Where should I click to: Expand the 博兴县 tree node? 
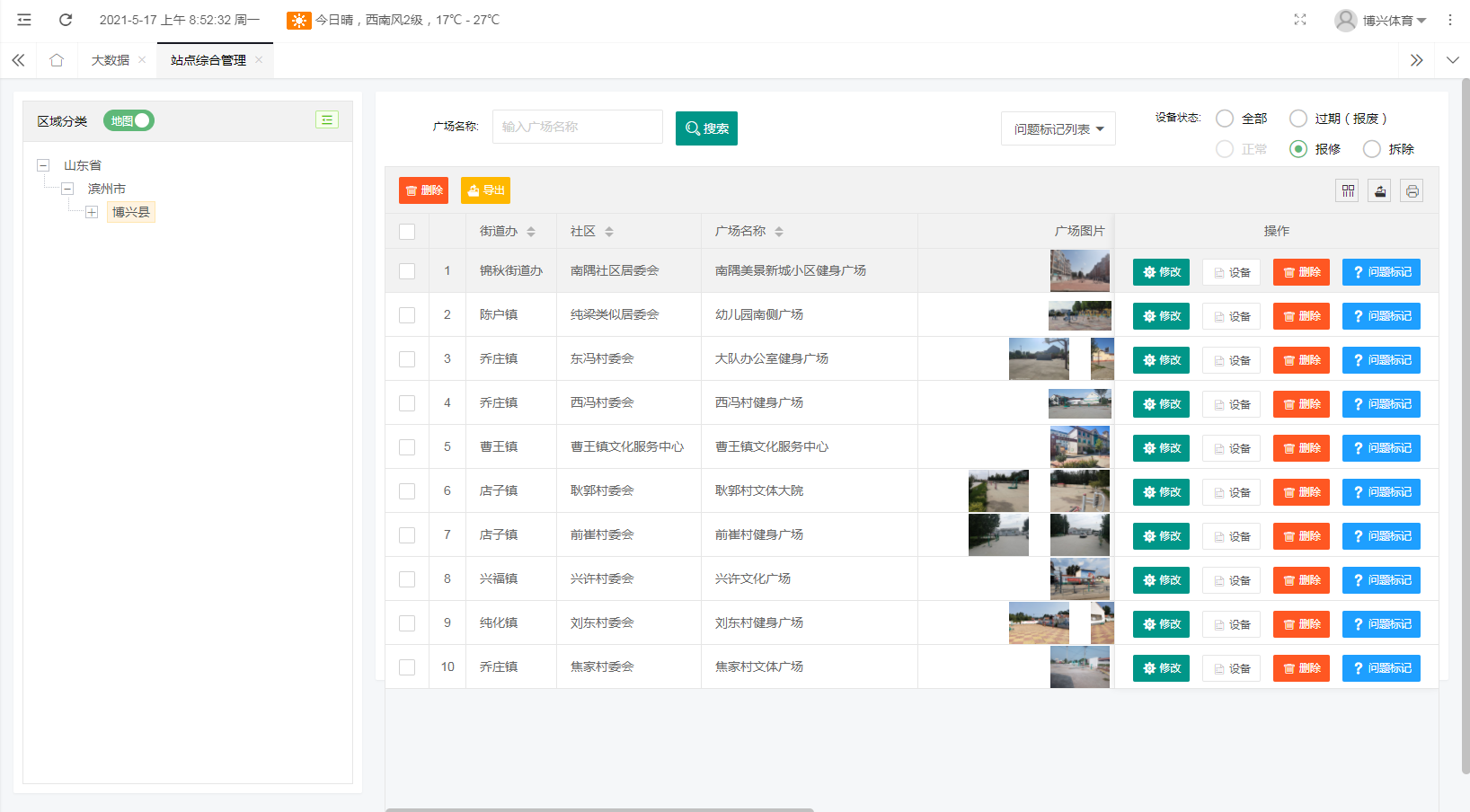click(x=92, y=212)
